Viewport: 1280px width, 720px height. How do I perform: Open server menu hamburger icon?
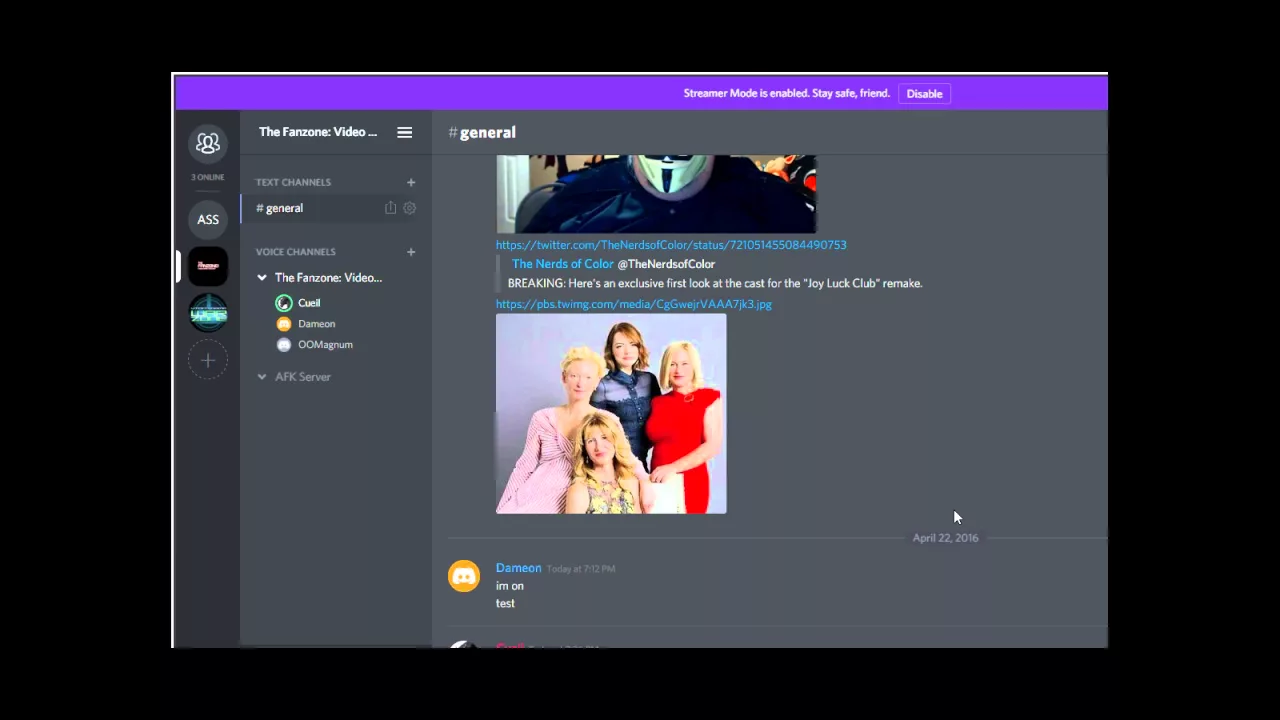[404, 132]
